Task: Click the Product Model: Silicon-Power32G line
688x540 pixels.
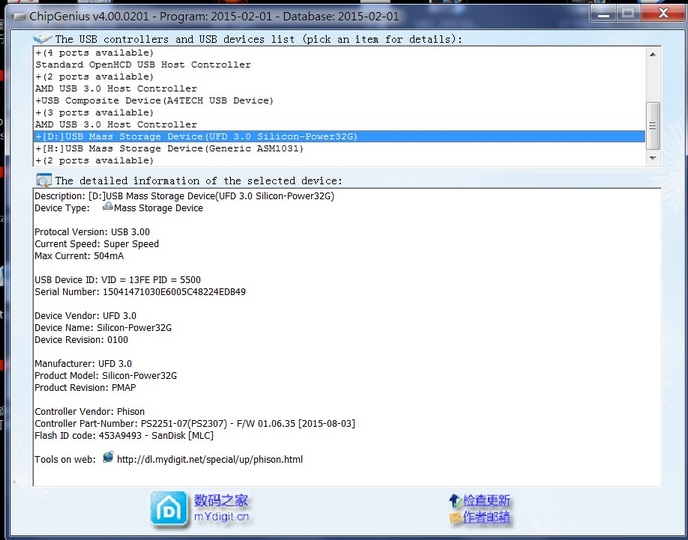Action: point(106,375)
